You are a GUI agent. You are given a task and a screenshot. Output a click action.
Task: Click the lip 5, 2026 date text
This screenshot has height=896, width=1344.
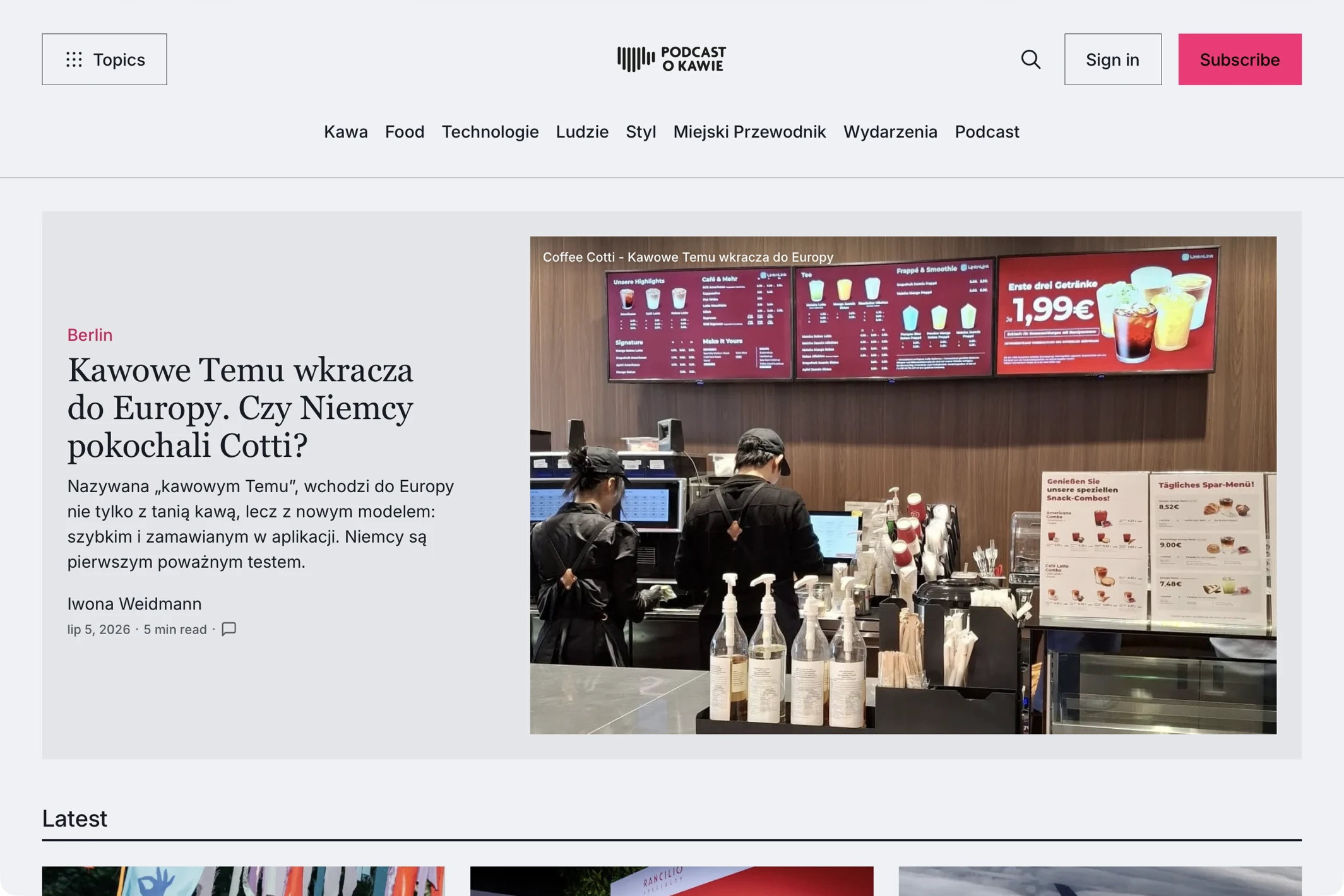coord(98,629)
